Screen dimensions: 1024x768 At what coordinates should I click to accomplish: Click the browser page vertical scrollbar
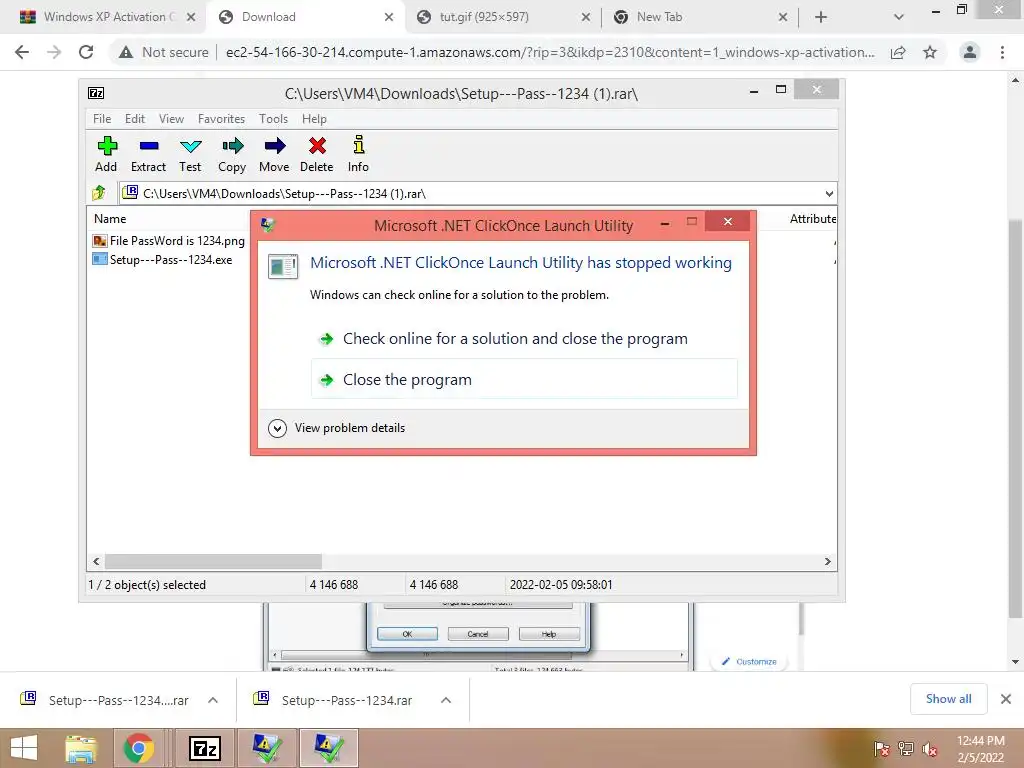[x=1015, y=418]
